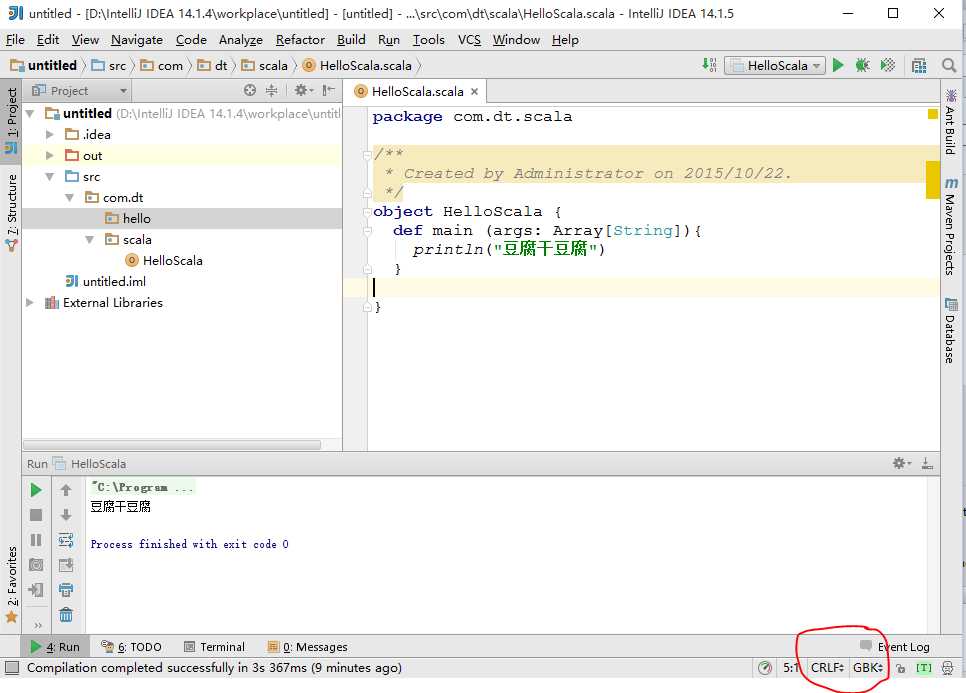Toggle the 2: Favorites tool window
Viewport: 966px width, 693px height.
(11, 585)
